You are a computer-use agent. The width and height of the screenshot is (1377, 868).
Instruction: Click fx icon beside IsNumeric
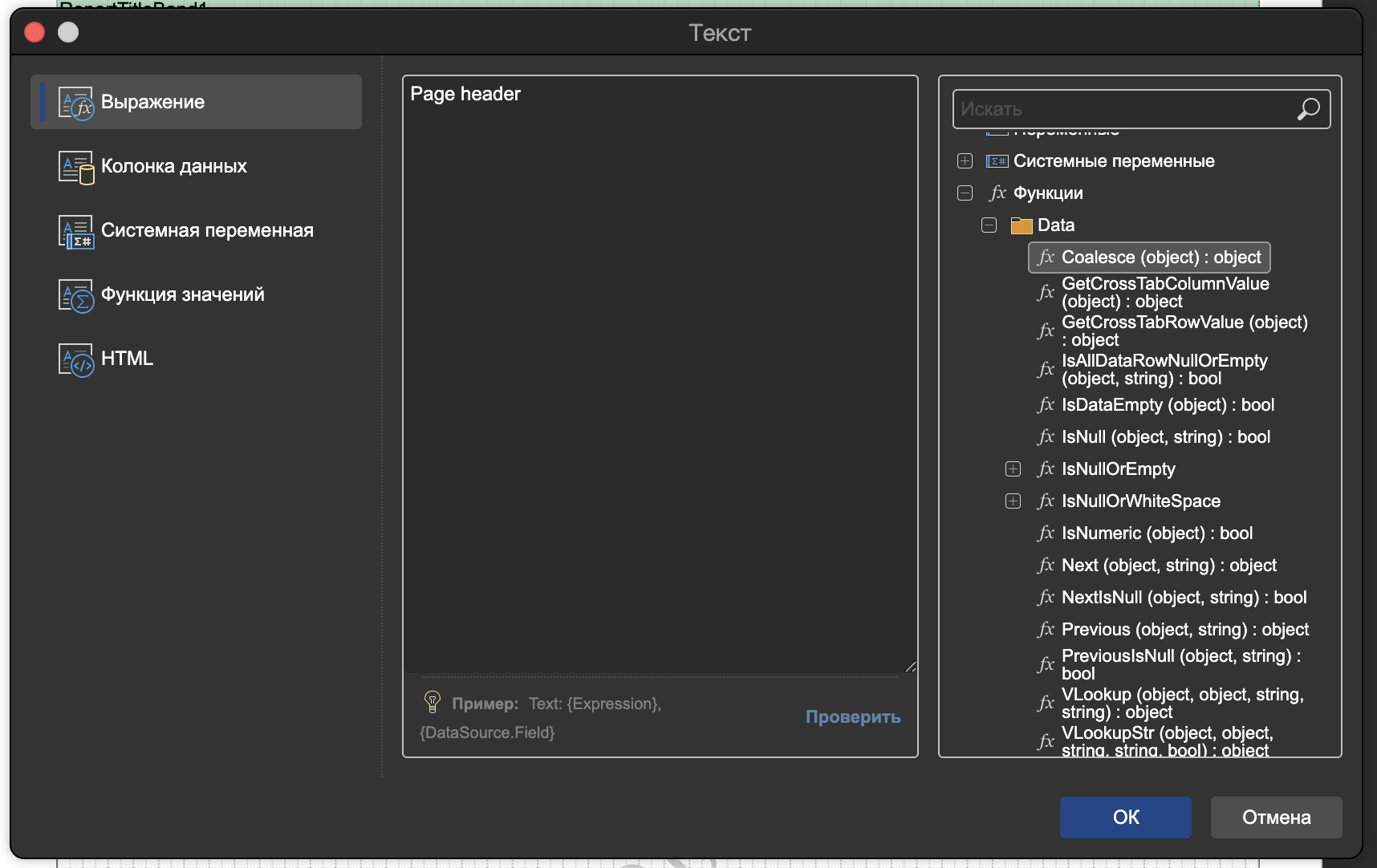pyautogui.click(x=1046, y=533)
